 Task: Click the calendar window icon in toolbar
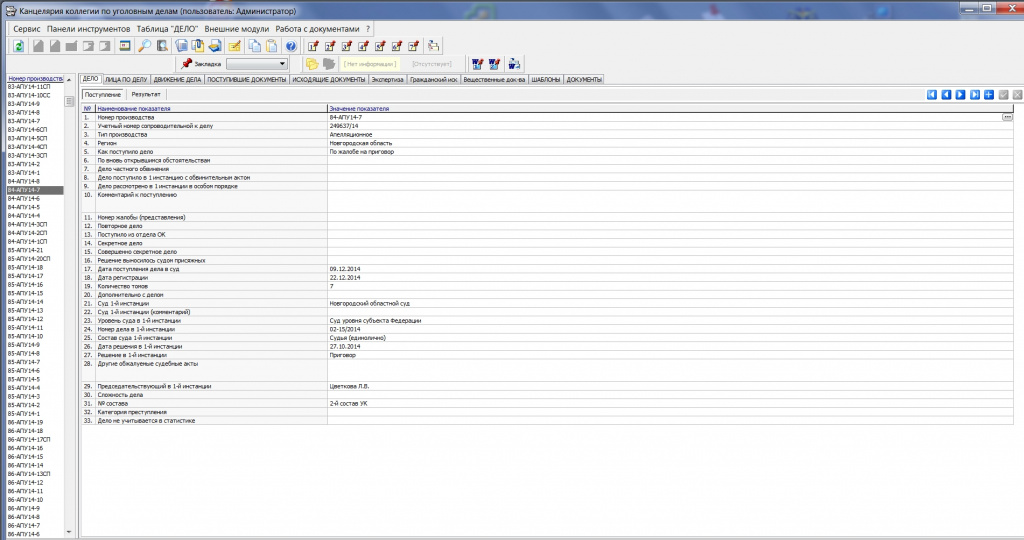tap(124, 46)
